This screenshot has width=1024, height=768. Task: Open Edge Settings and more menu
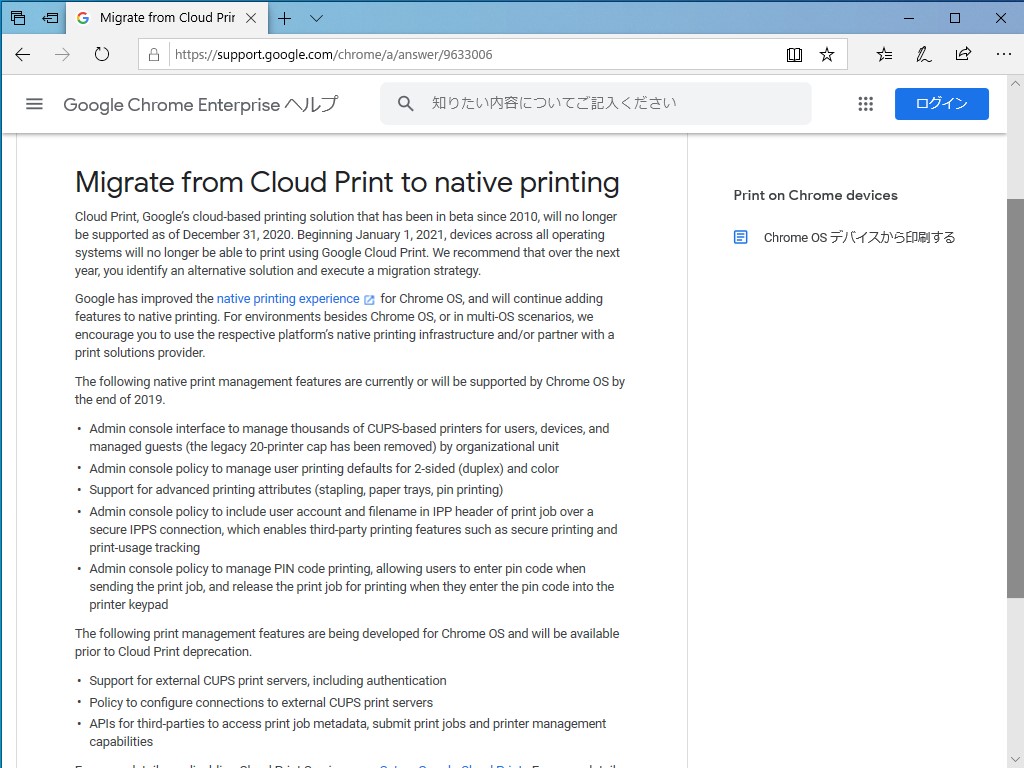tap(1002, 55)
